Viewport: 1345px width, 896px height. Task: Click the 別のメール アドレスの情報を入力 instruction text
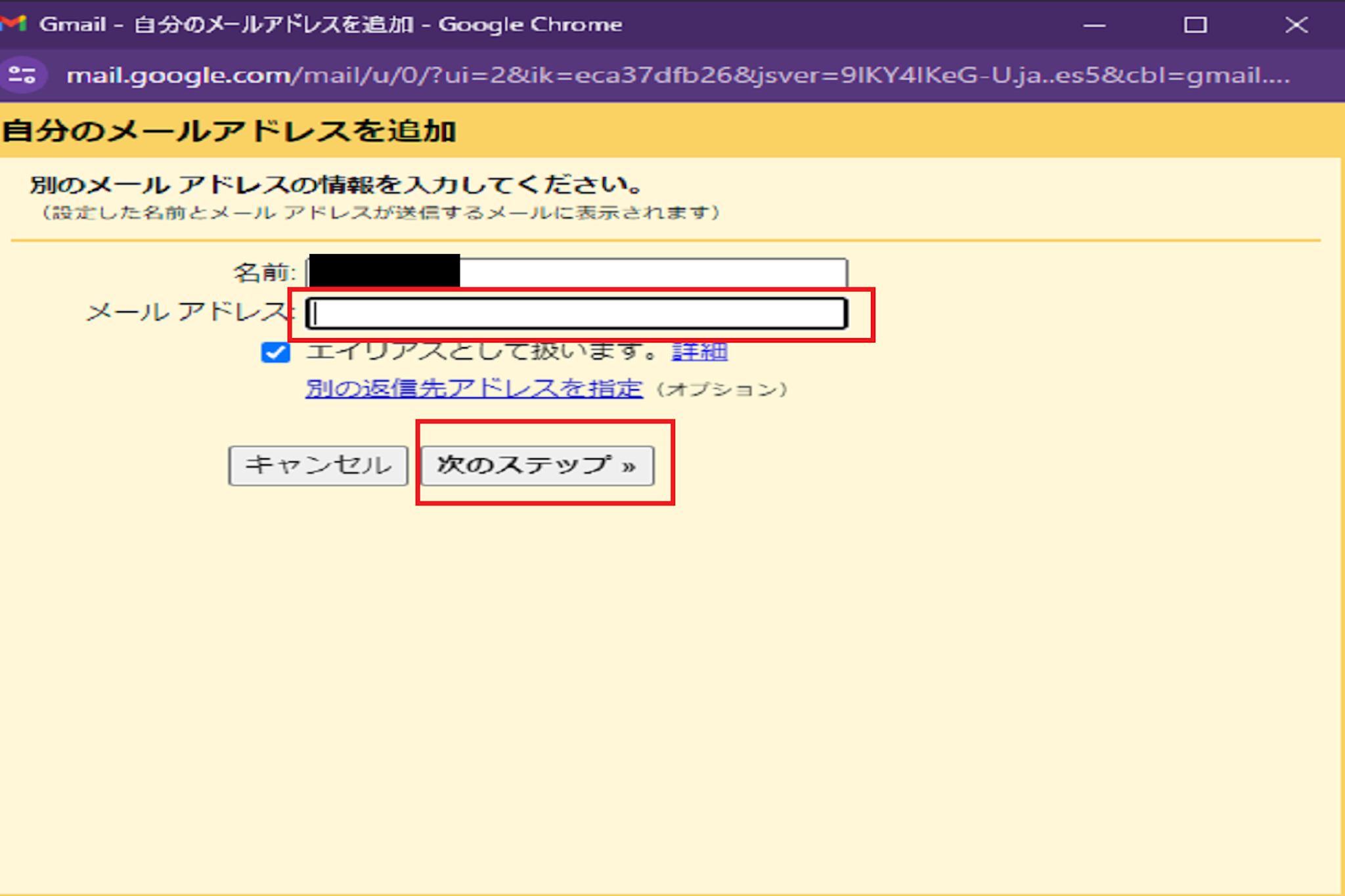335,185
